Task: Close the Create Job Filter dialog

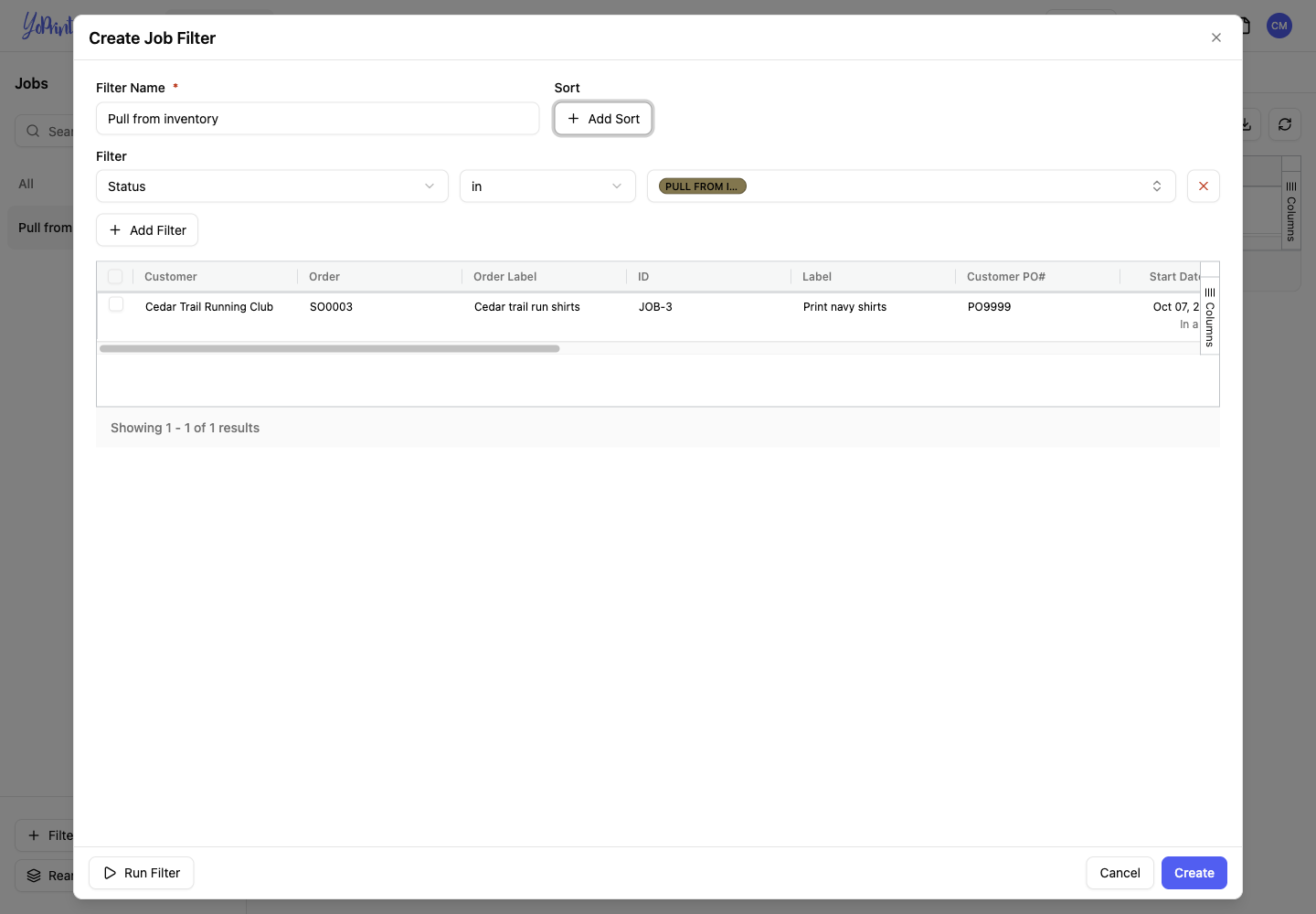Action: tap(1215, 37)
